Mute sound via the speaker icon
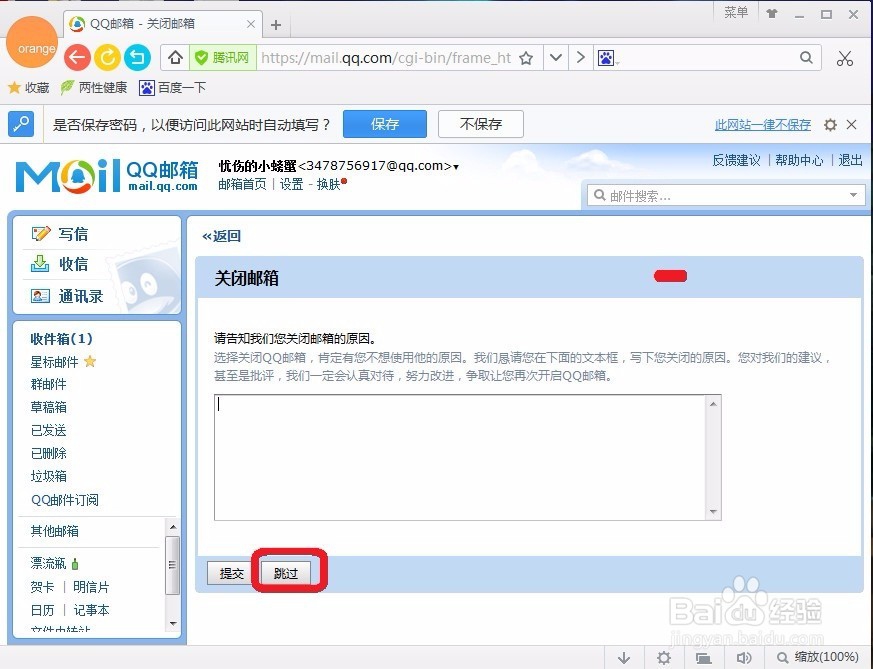Image resolution: width=873 pixels, height=669 pixels. coord(744,658)
